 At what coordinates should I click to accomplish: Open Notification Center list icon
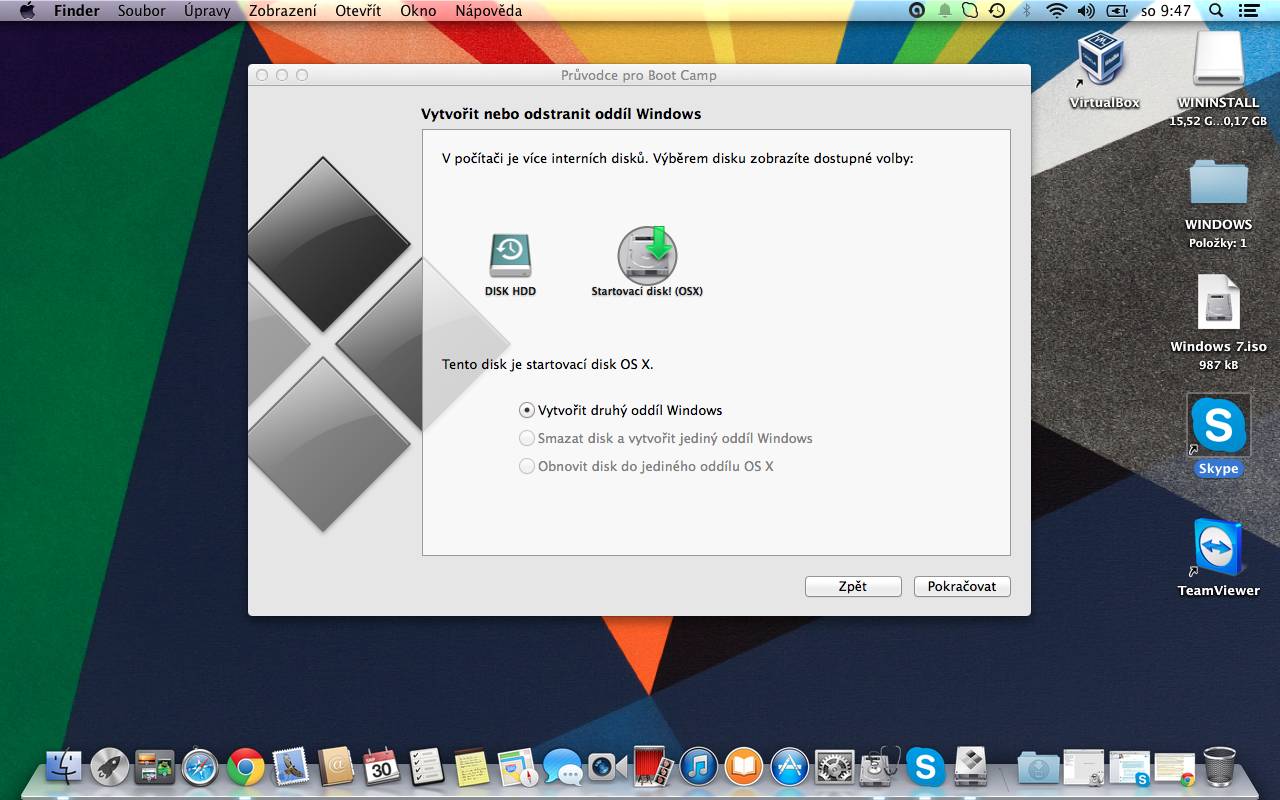(1247, 11)
